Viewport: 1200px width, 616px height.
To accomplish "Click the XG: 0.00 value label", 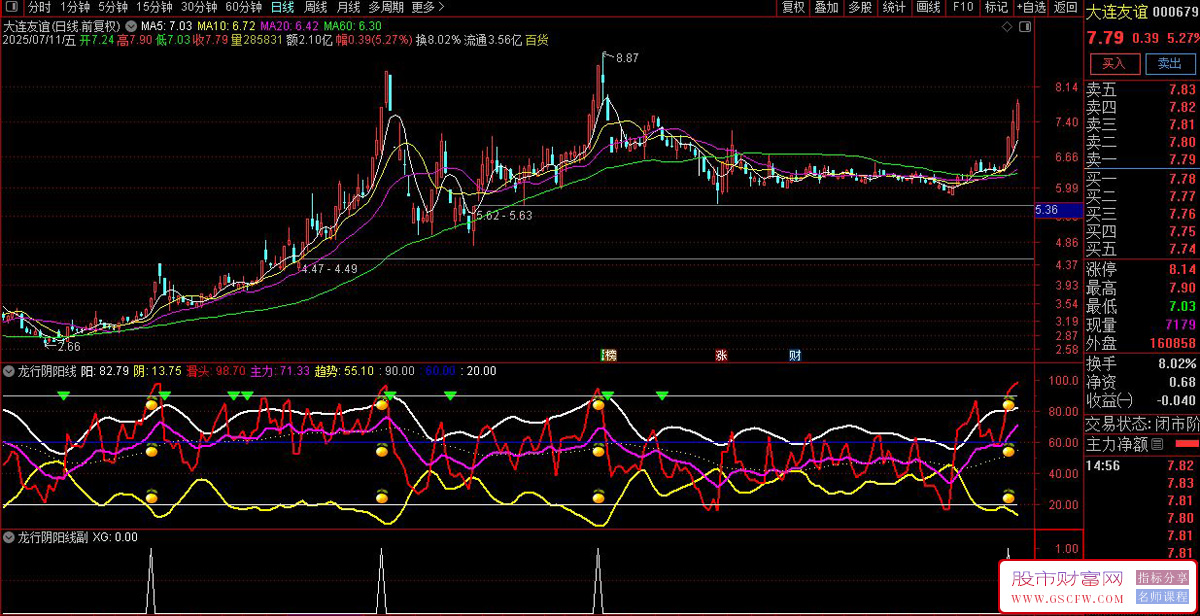I will (x=115, y=537).
